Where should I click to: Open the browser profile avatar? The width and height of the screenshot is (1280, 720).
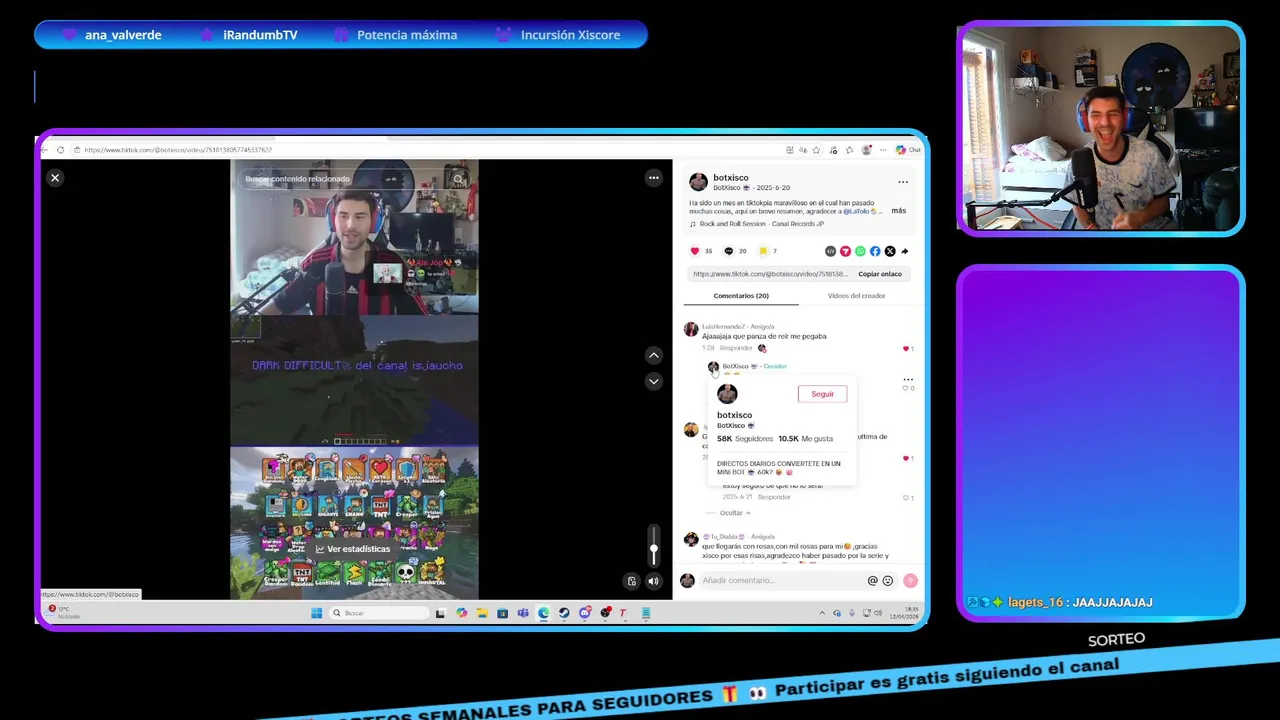click(x=866, y=150)
